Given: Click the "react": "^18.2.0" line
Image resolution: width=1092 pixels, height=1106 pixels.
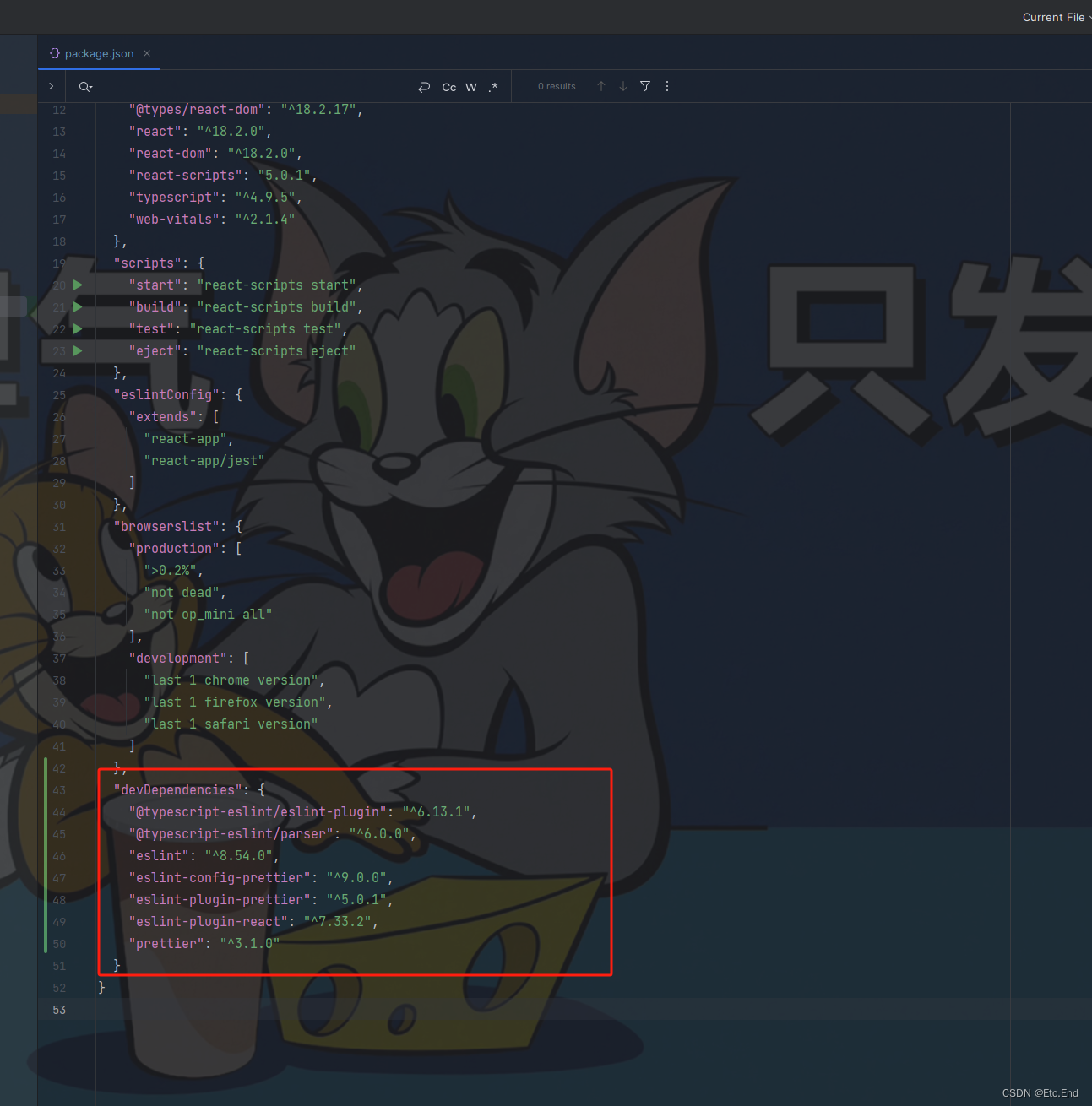Looking at the screenshot, I should (x=201, y=132).
